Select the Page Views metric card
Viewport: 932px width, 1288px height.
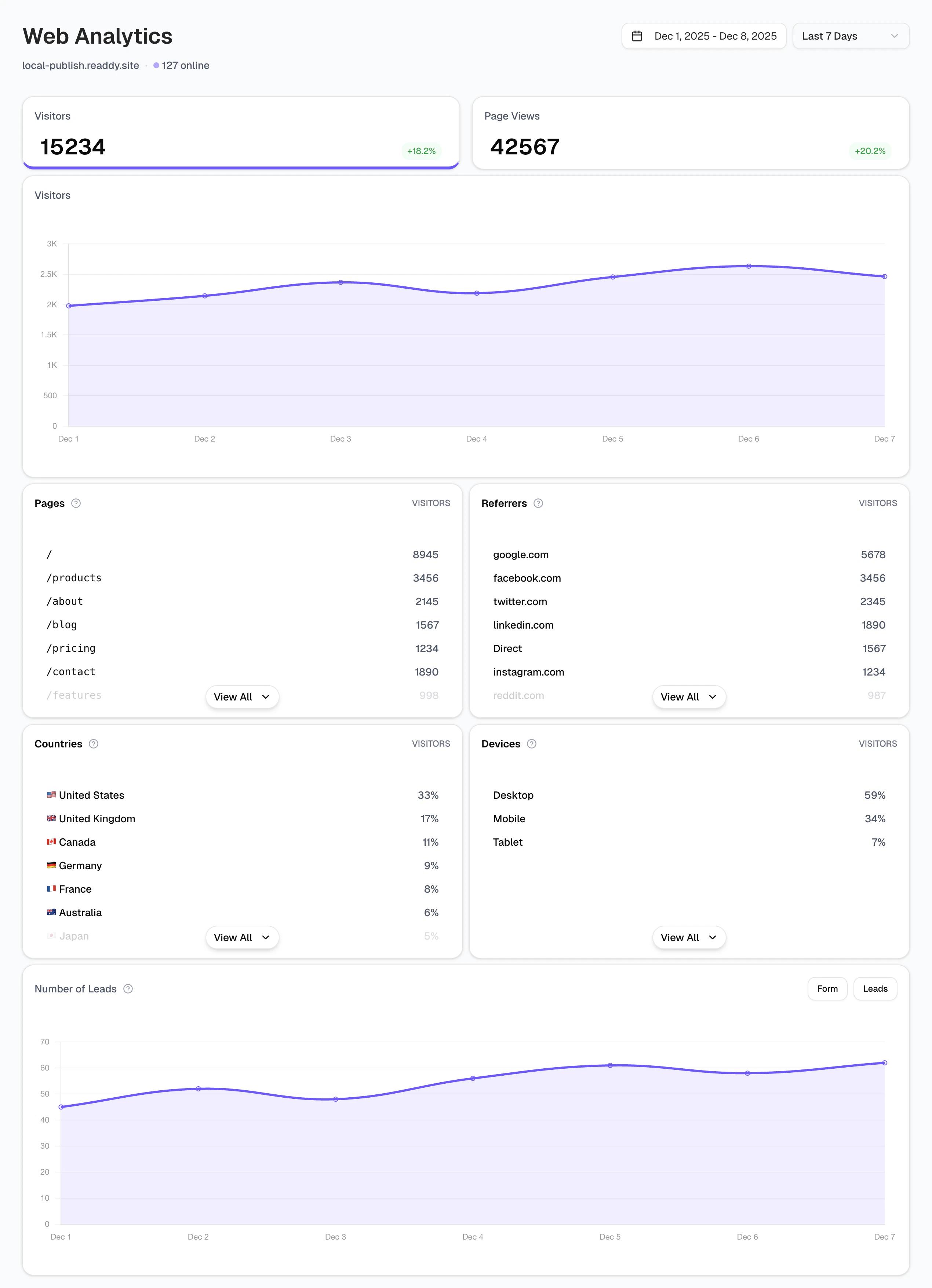(691, 133)
